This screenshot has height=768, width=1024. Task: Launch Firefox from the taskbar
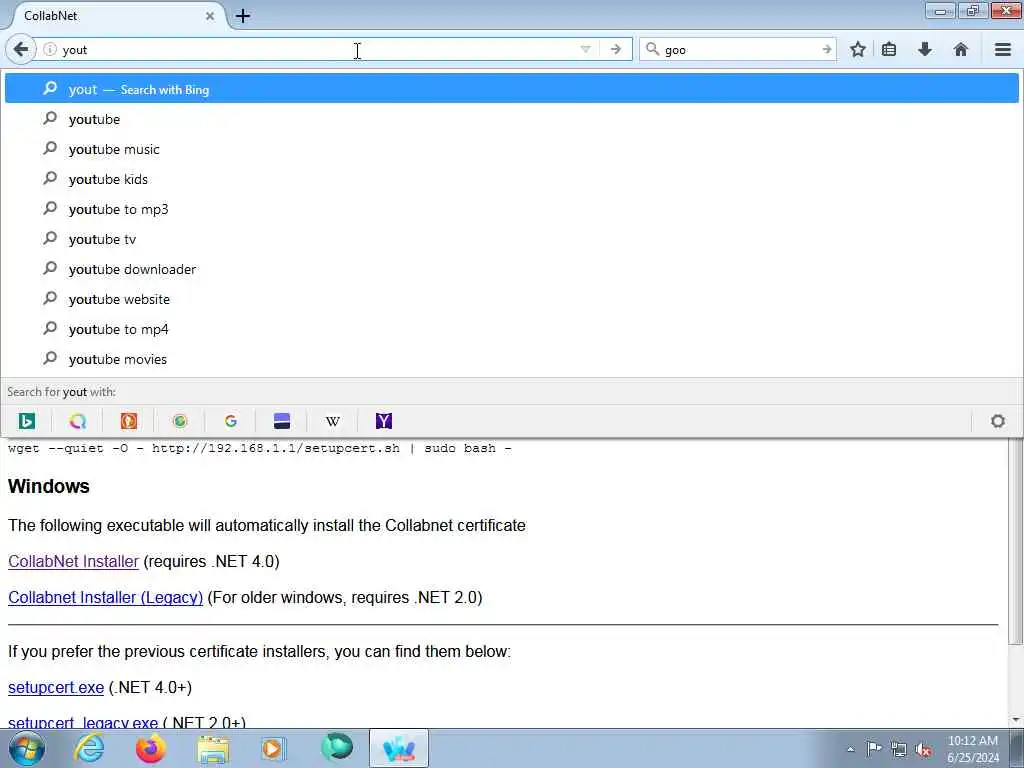click(151, 748)
